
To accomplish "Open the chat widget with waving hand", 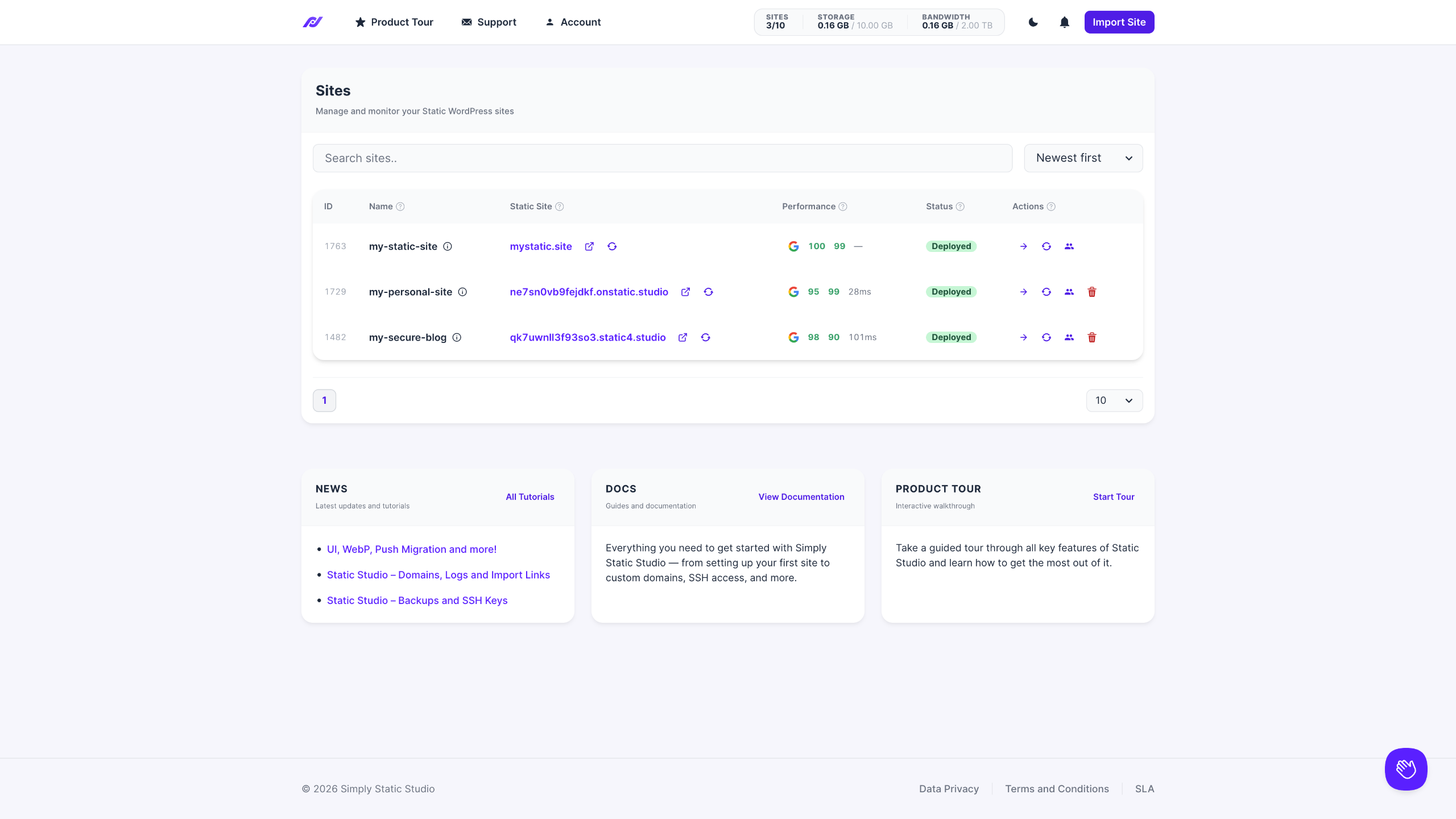I will pyautogui.click(x=1406, y=769).
